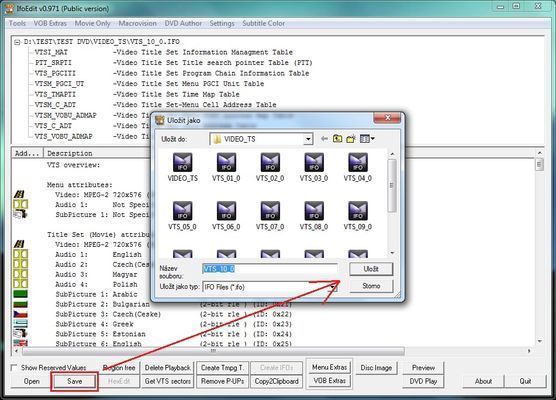Click audio icon next to Audio 1: English
The height and width of the screenshot is (400, 556).
tap(21, 254)
